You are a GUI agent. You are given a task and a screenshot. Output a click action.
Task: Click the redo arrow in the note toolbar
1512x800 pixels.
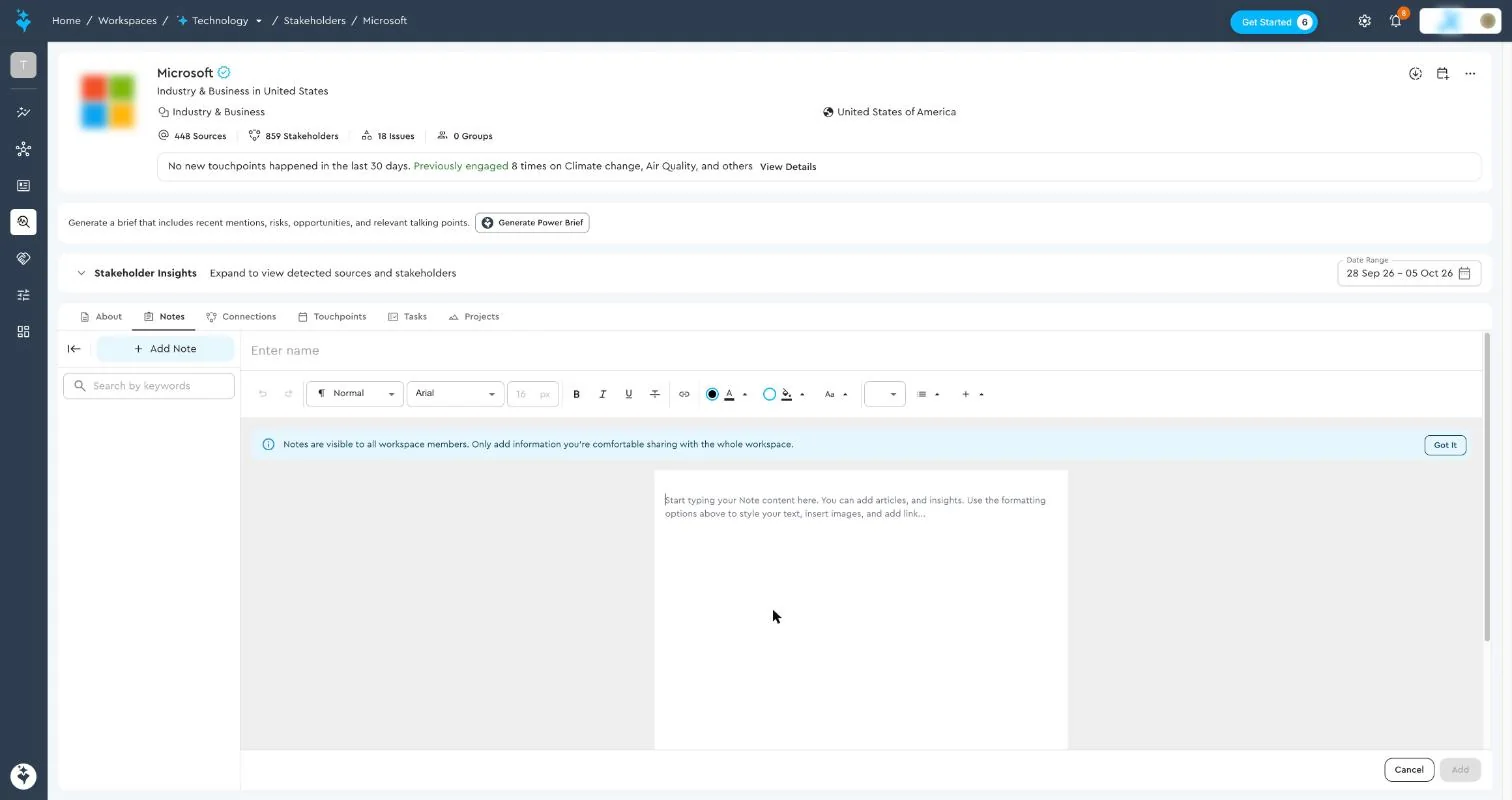[288, 394]
